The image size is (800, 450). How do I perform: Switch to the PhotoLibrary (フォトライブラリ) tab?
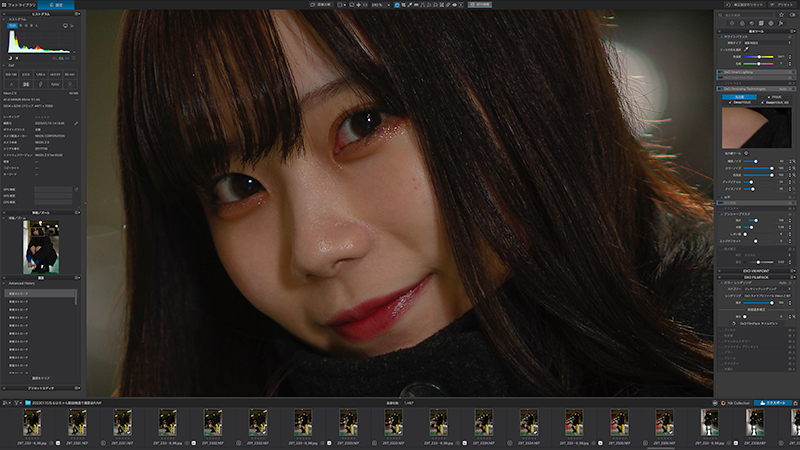[21, 5]
